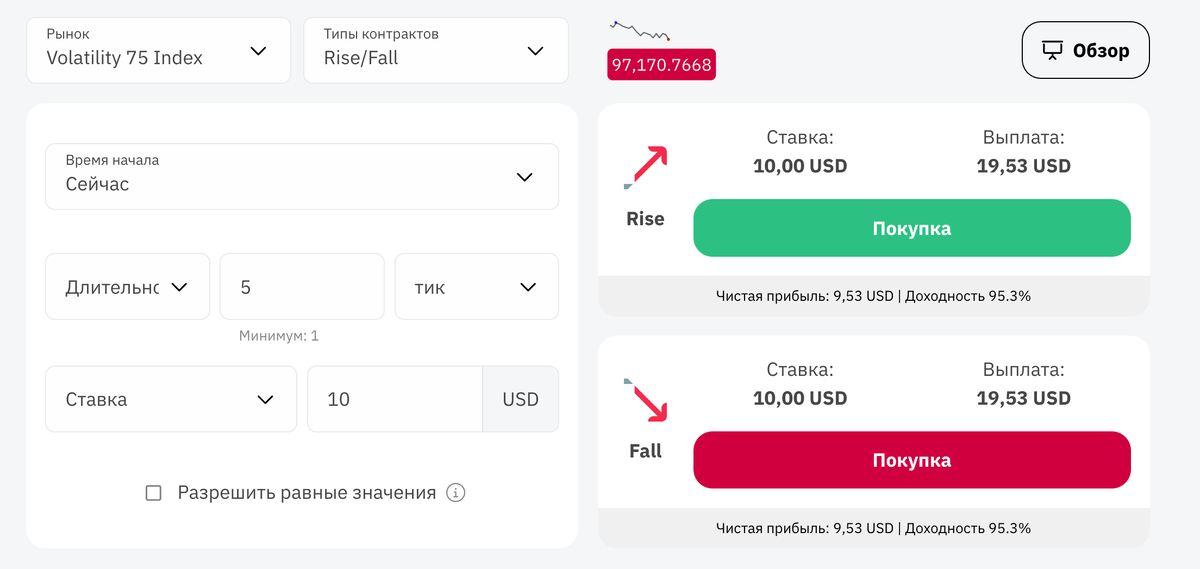
Task: Click the Rise red arrow icon
Action: click(x=646, y=166)
